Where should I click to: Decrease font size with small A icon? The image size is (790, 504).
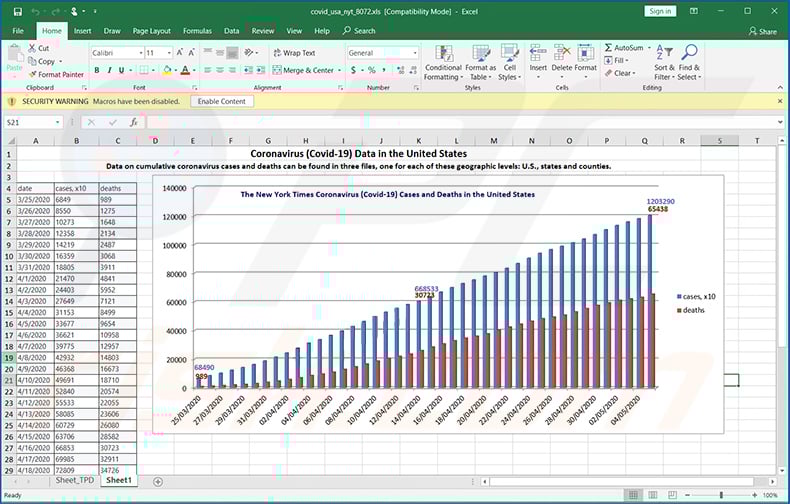click(191, 52)
